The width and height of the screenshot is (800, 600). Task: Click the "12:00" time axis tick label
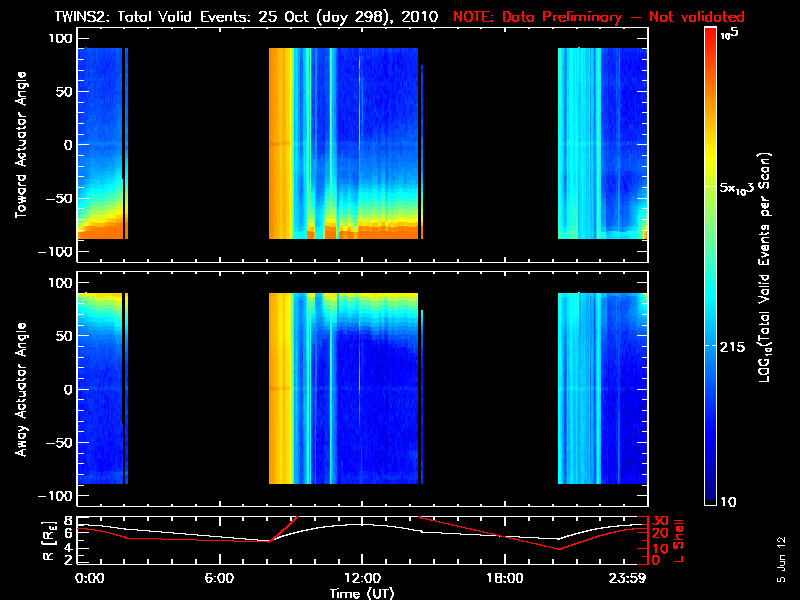(x=362, y=578)
